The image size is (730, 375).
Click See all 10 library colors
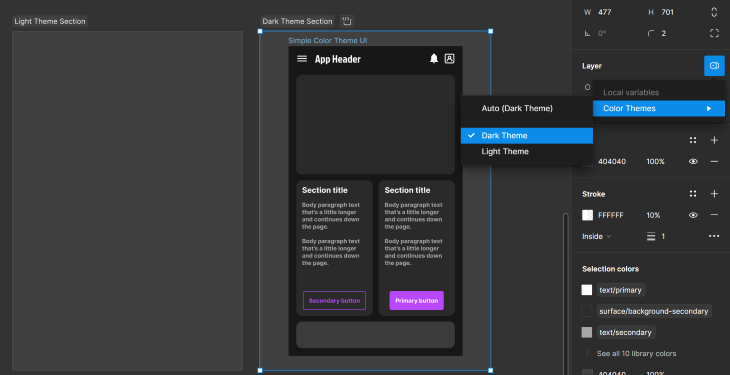tap(636, 354)
